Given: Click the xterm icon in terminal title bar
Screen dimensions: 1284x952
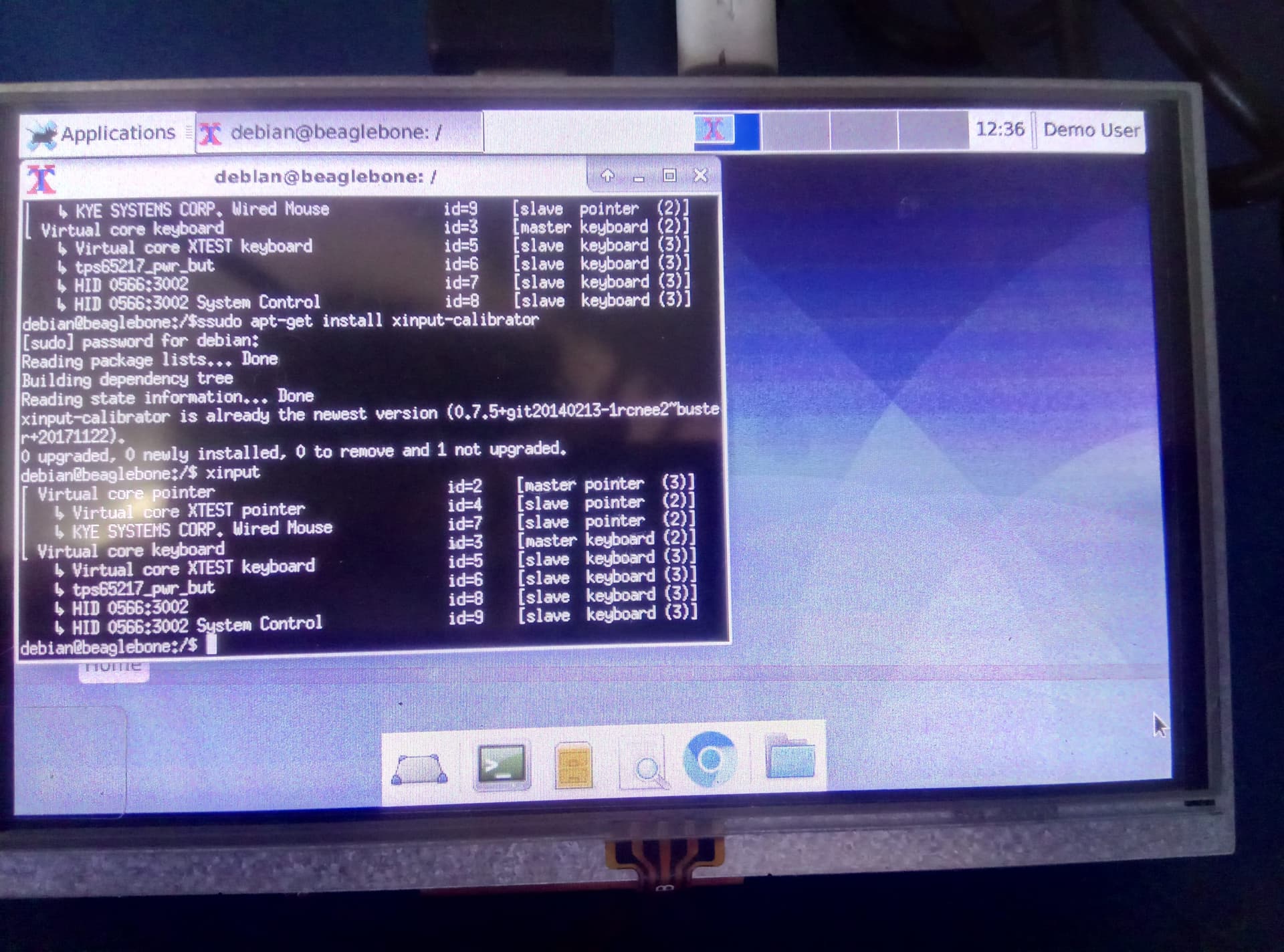Looking at the screenshot, I should [41, 179].
